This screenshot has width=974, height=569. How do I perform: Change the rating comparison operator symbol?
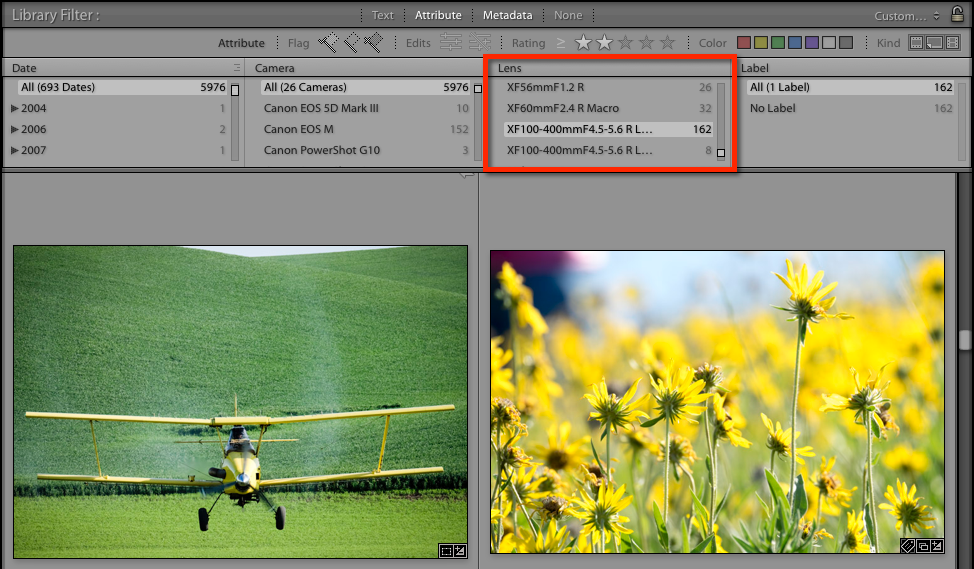[x=561, y=43]
